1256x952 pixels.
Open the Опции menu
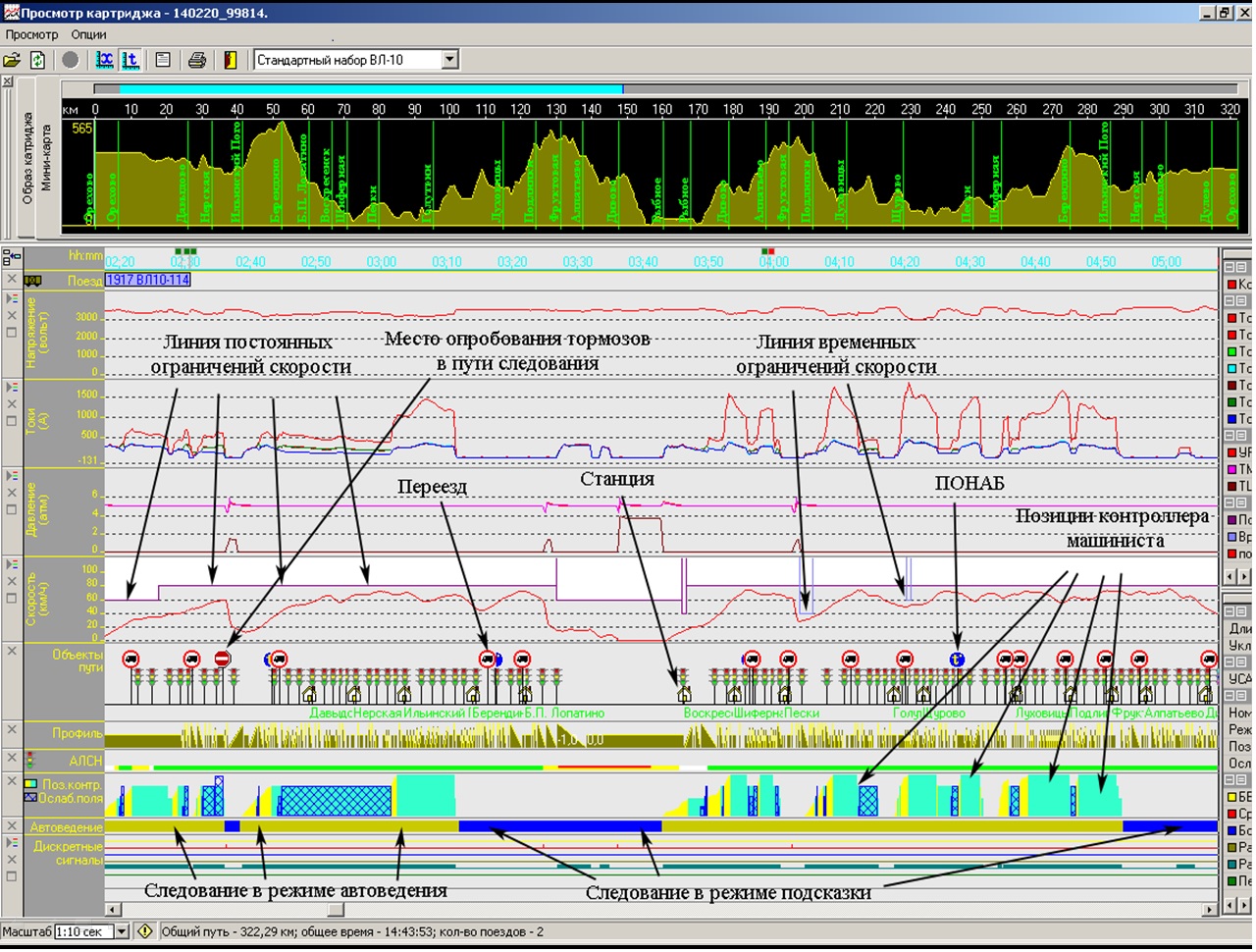point(88,34)
